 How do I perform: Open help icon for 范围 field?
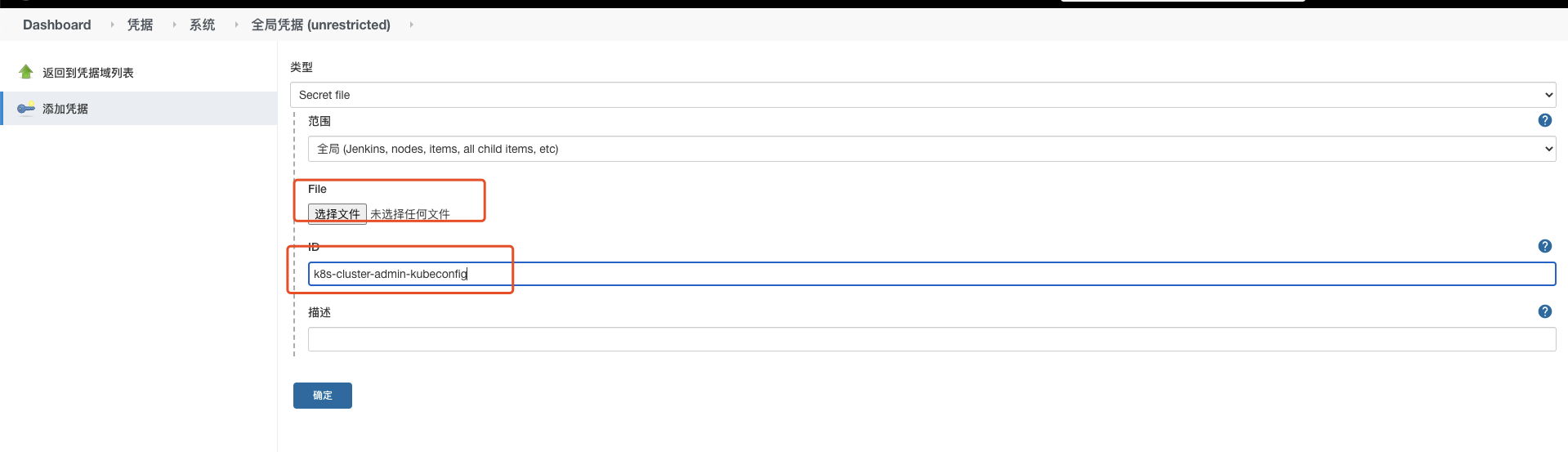[x=1544, y=120]
